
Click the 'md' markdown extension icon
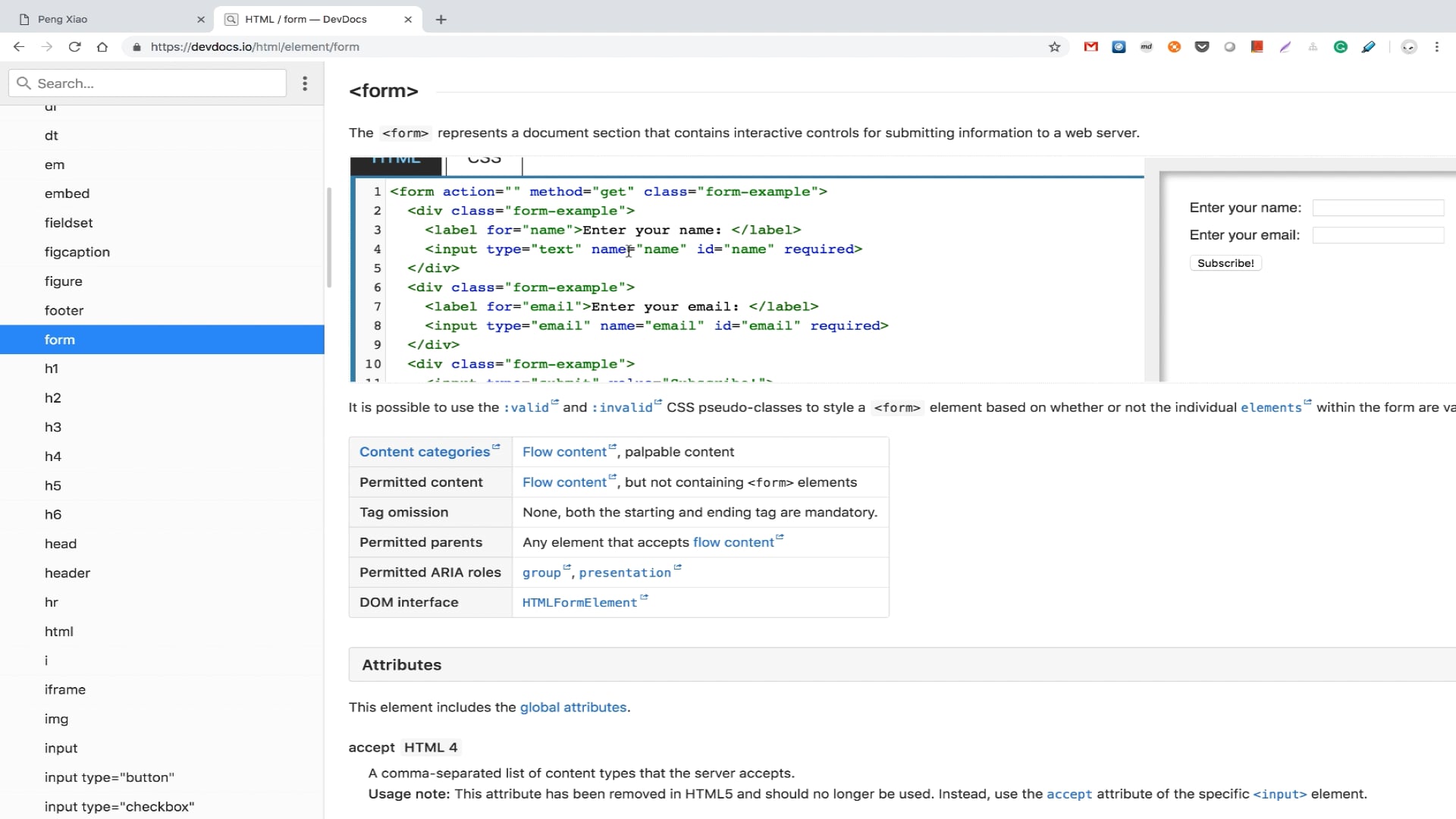coord(1147,47)
